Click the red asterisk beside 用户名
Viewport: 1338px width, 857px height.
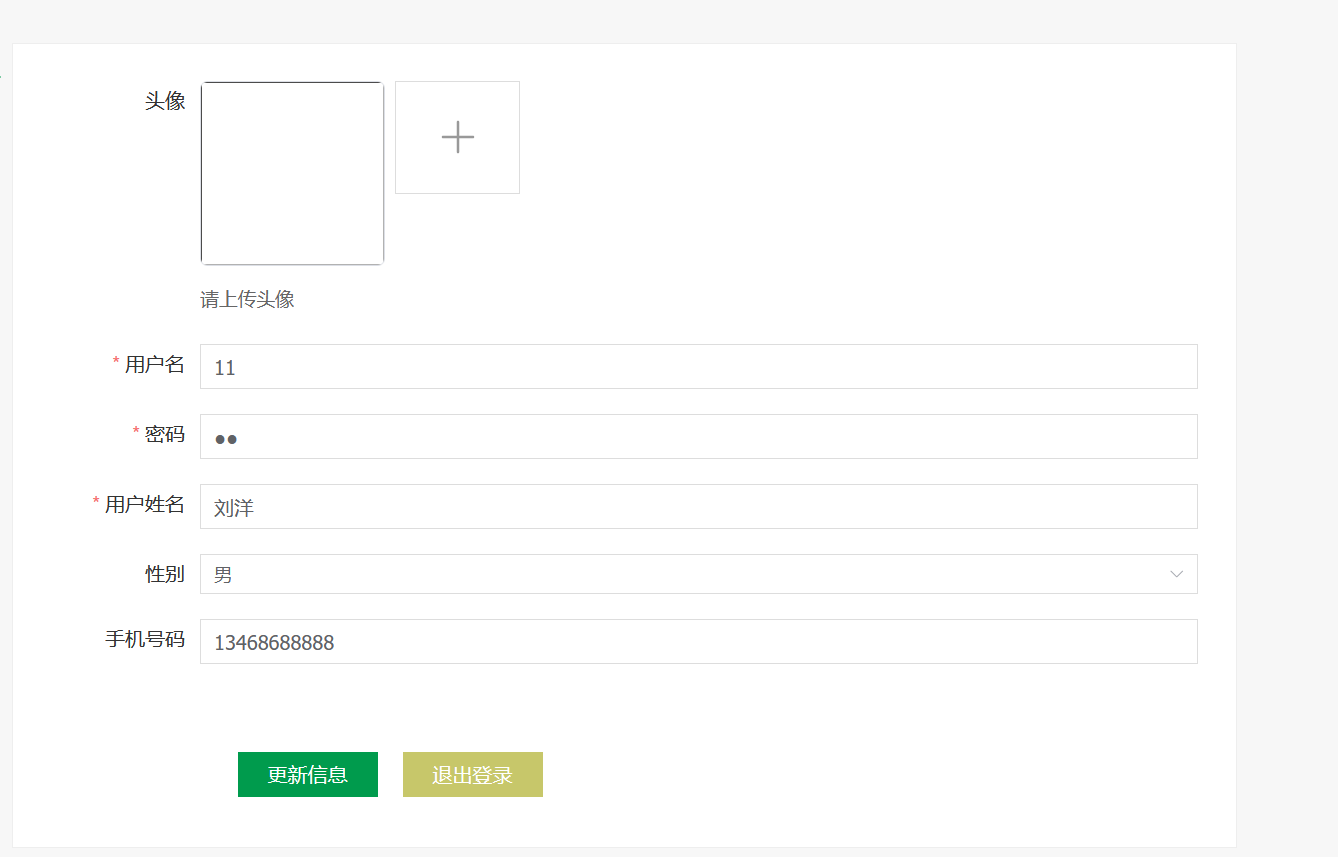pyautogui.click(x=116, y=362)
